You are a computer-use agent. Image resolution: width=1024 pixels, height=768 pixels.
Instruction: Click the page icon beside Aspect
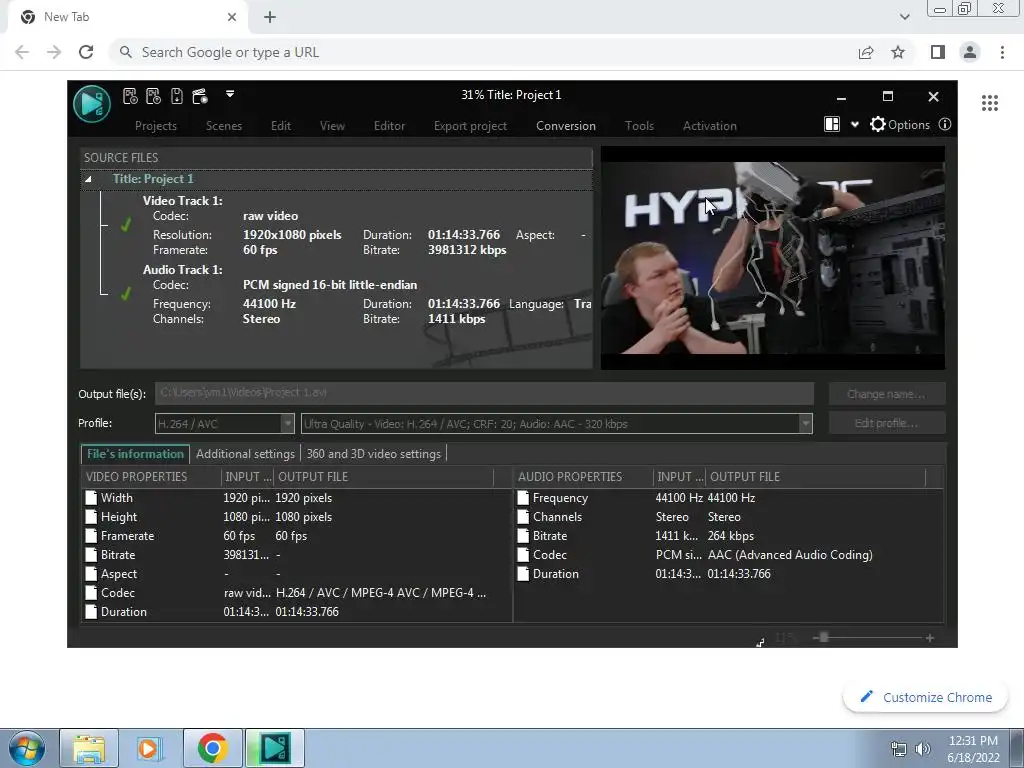(x=91, y=573)
